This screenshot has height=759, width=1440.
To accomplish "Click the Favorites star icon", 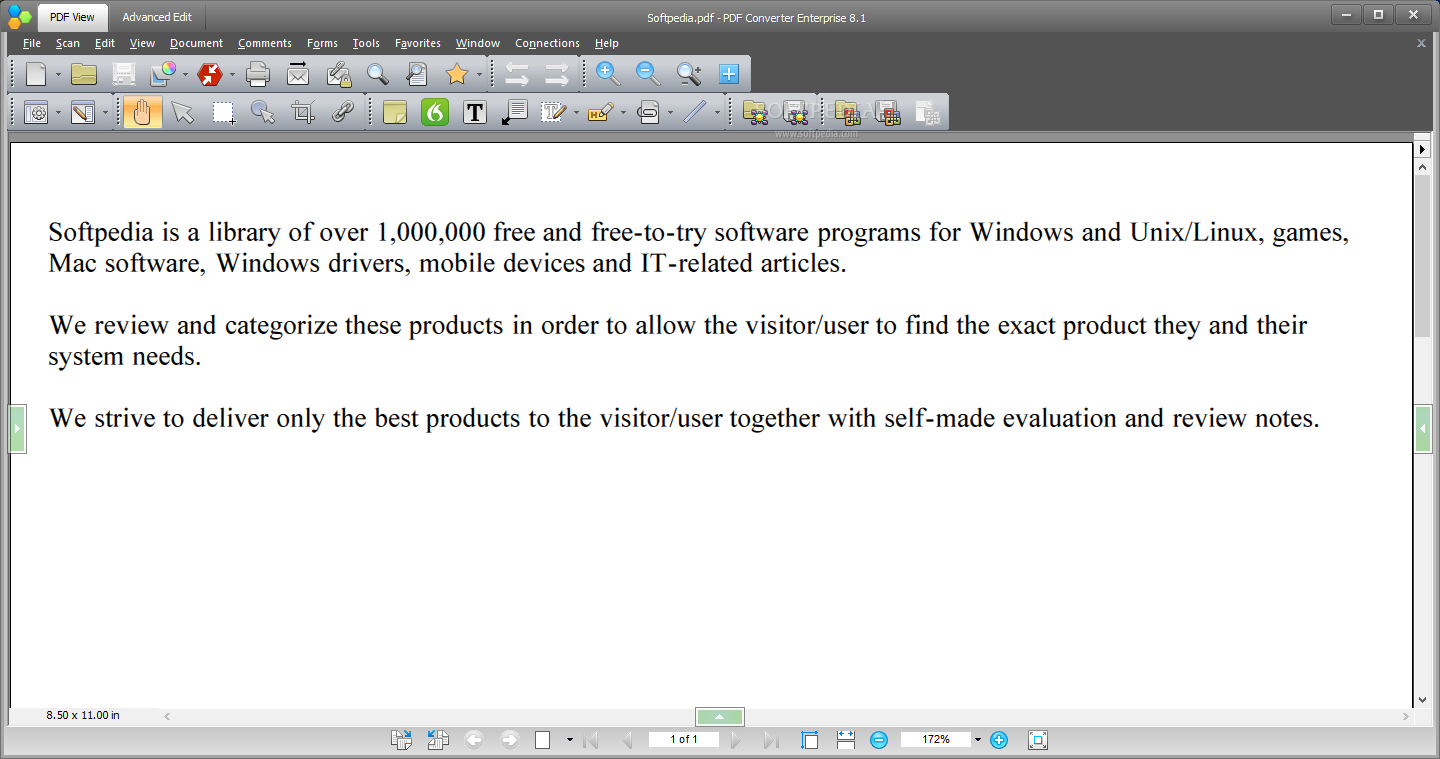I will coord(457,73).
